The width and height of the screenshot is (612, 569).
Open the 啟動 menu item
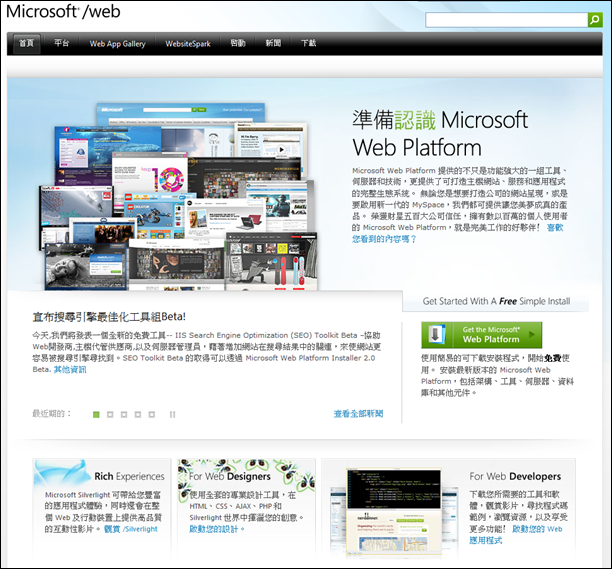point(238,43)
